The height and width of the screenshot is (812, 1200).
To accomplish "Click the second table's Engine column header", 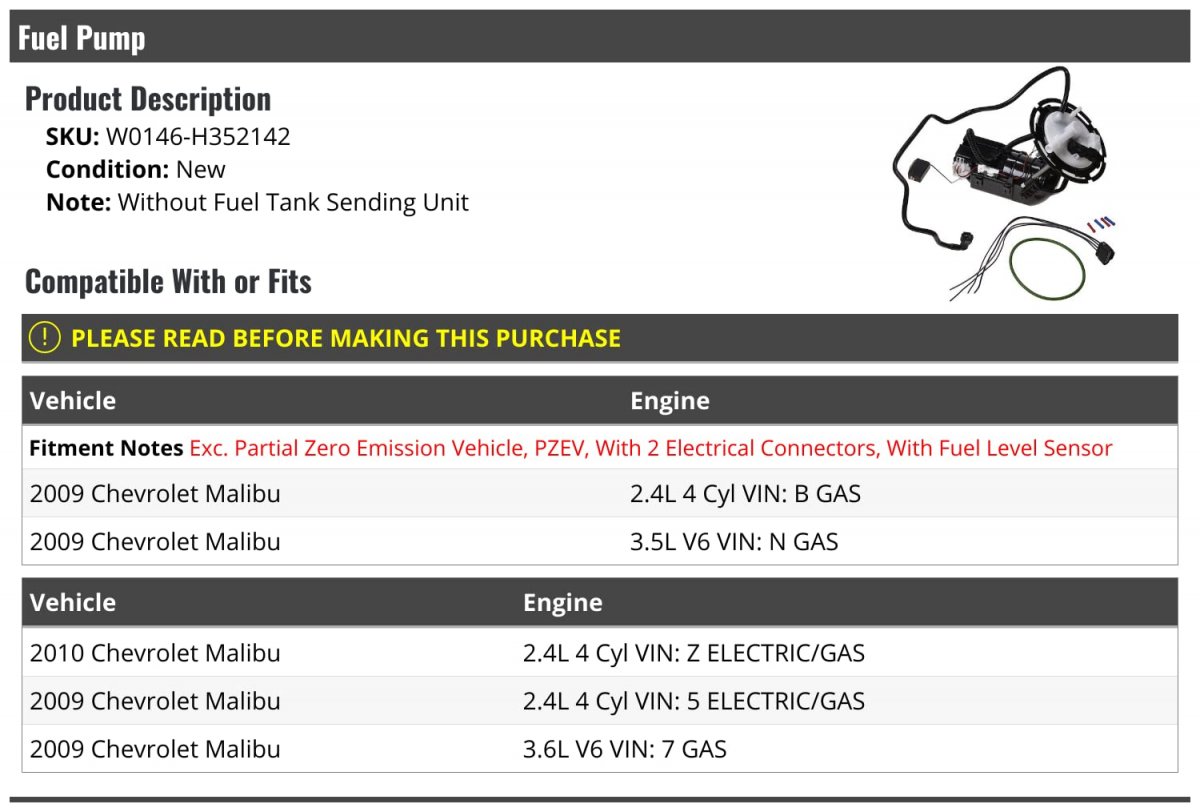I will click(x=563, y=603).
